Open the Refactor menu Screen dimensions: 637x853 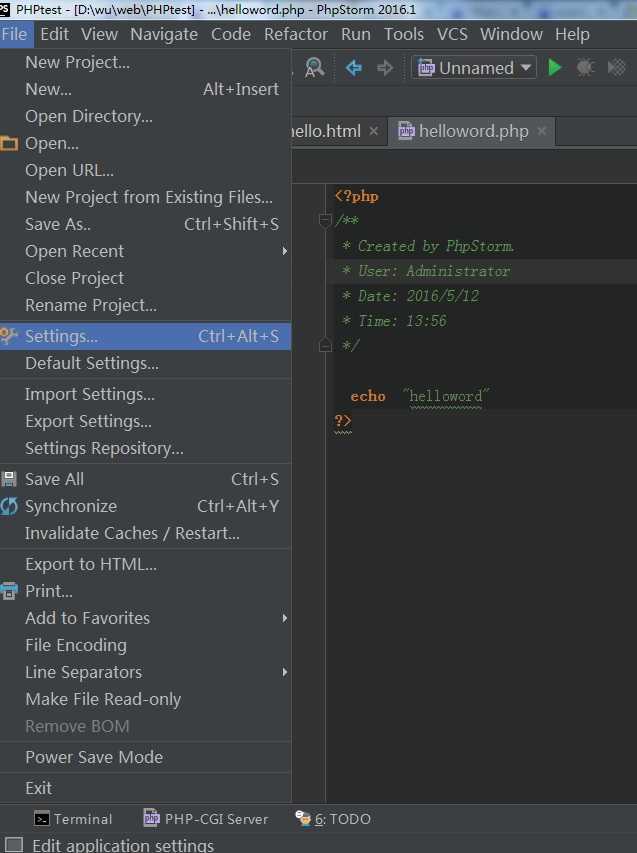(x=296, y=34)
